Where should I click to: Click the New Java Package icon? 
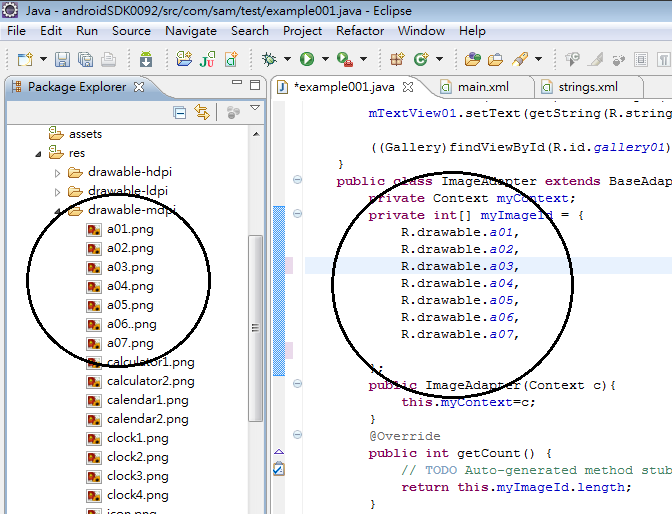pos(397,60)
